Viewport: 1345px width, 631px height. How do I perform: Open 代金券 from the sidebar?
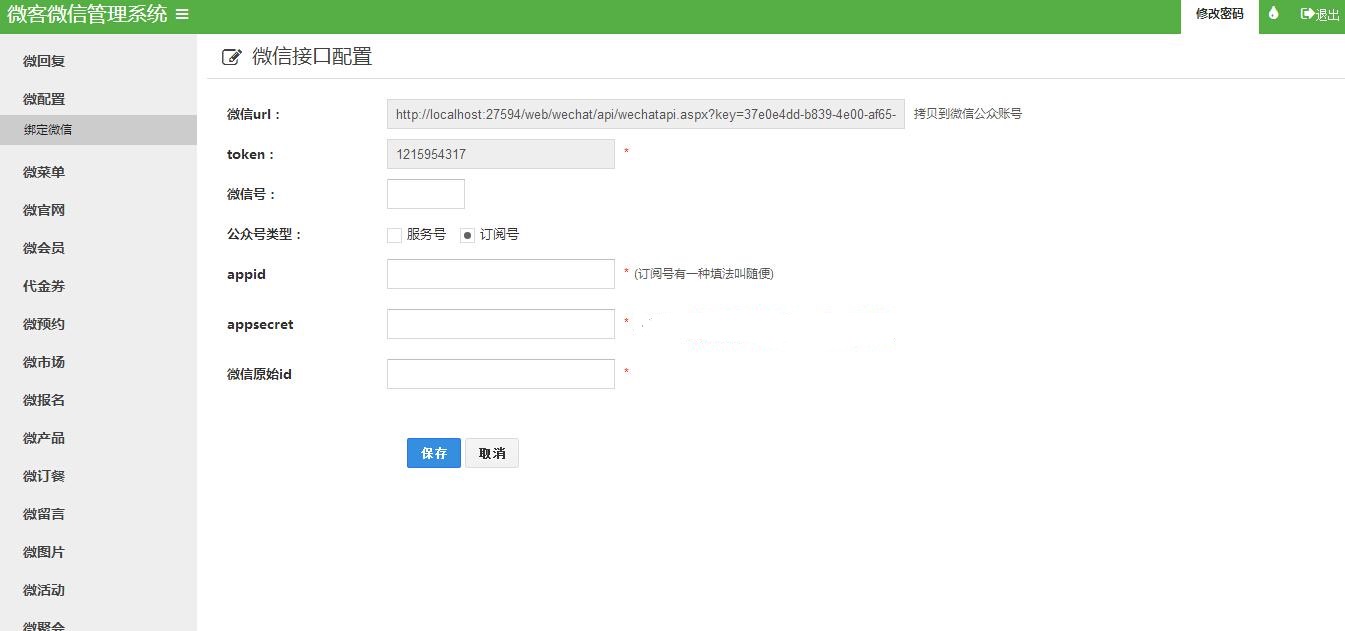[43, 286]
